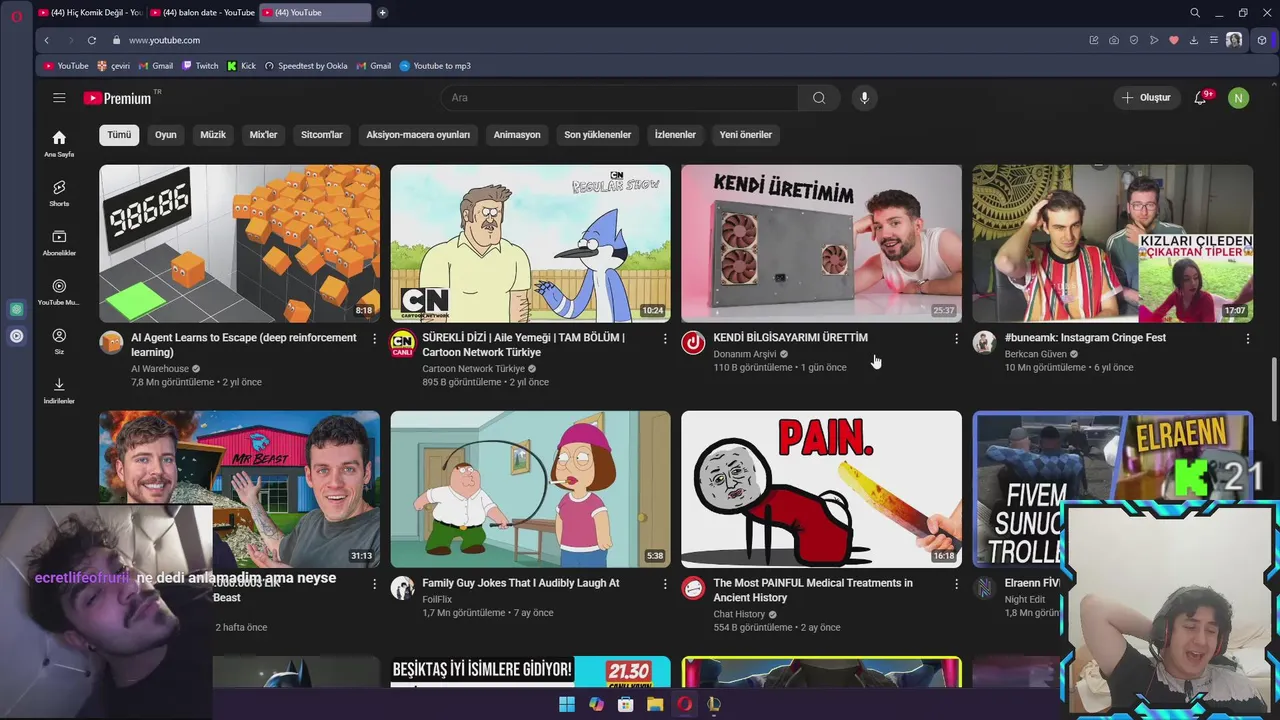Open YouTube notifications bell
Image resolution: width=1280 pixels, height=720 pixels.
[1201, 98]
